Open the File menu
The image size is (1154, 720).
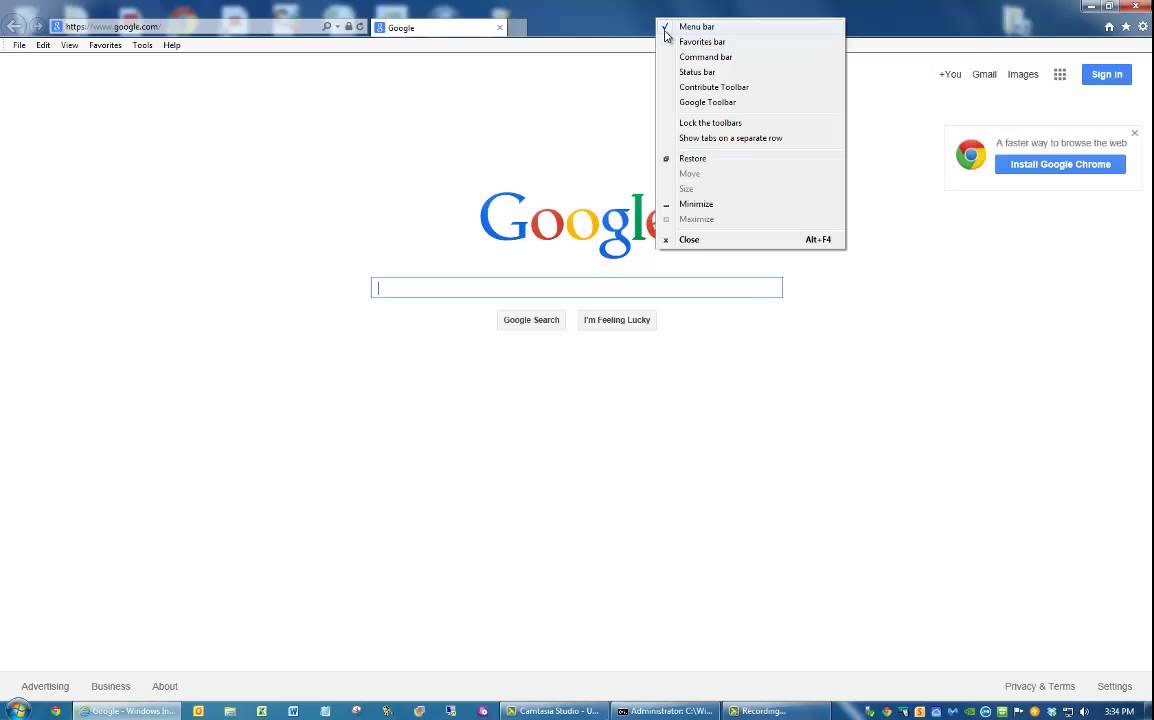(19, 45)
